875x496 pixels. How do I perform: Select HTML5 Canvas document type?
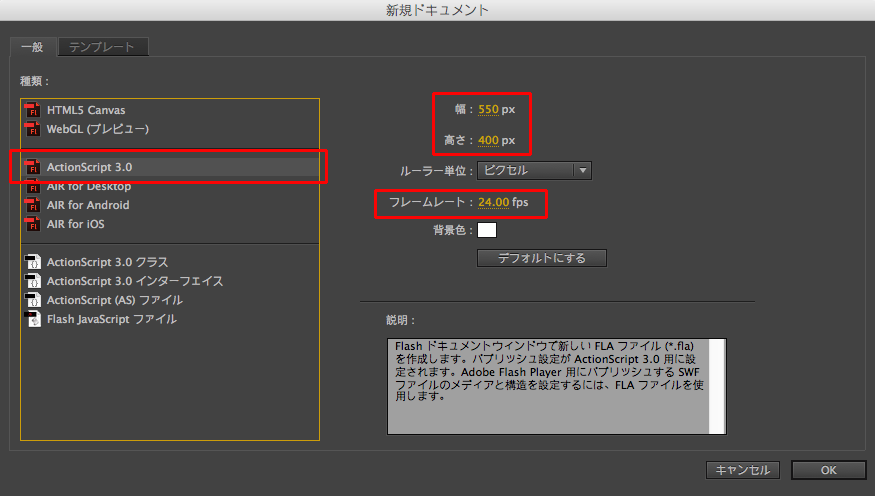coord(170,110)
